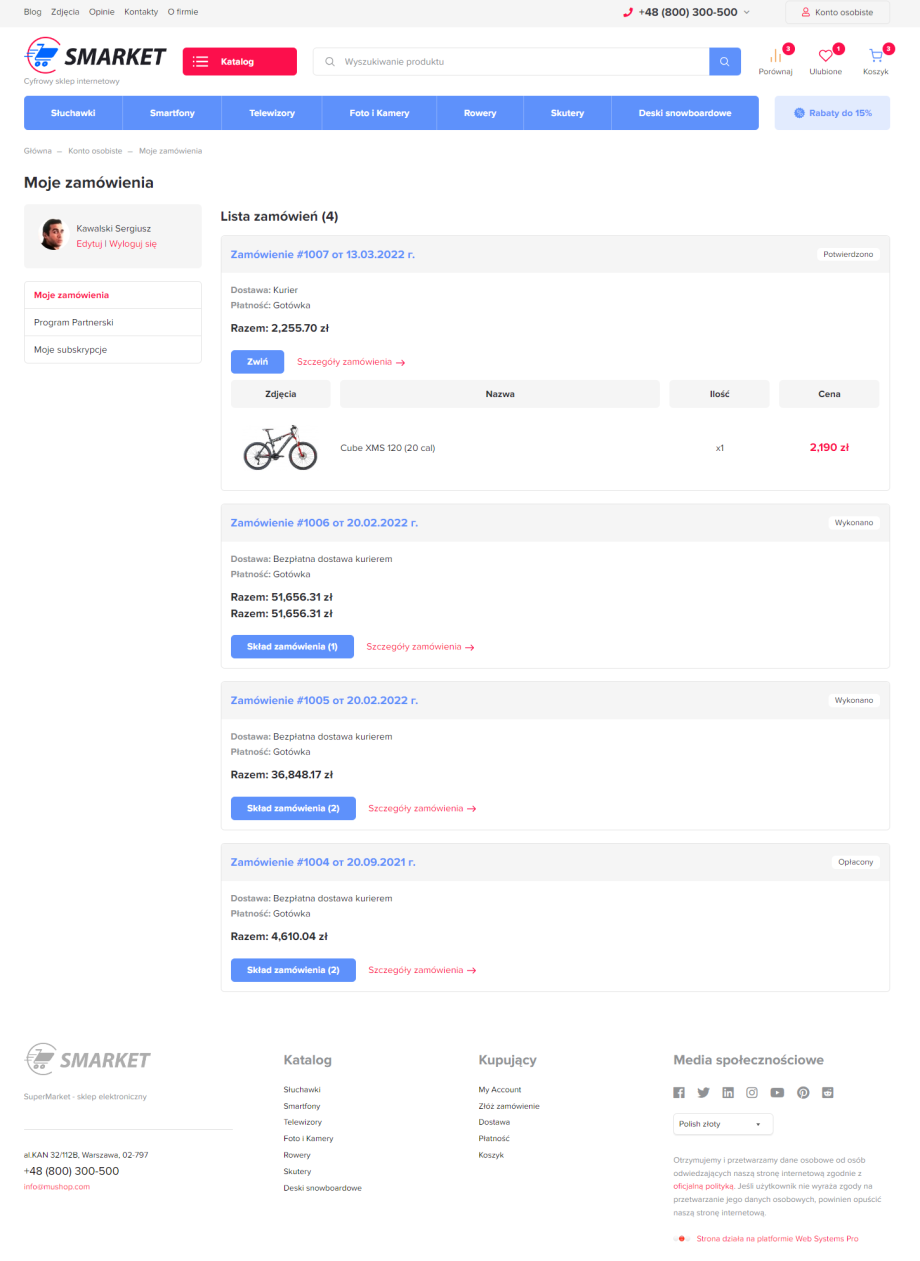920x1261 pixels.
Task: Open the Katalog menu
Action: (239, 62)
